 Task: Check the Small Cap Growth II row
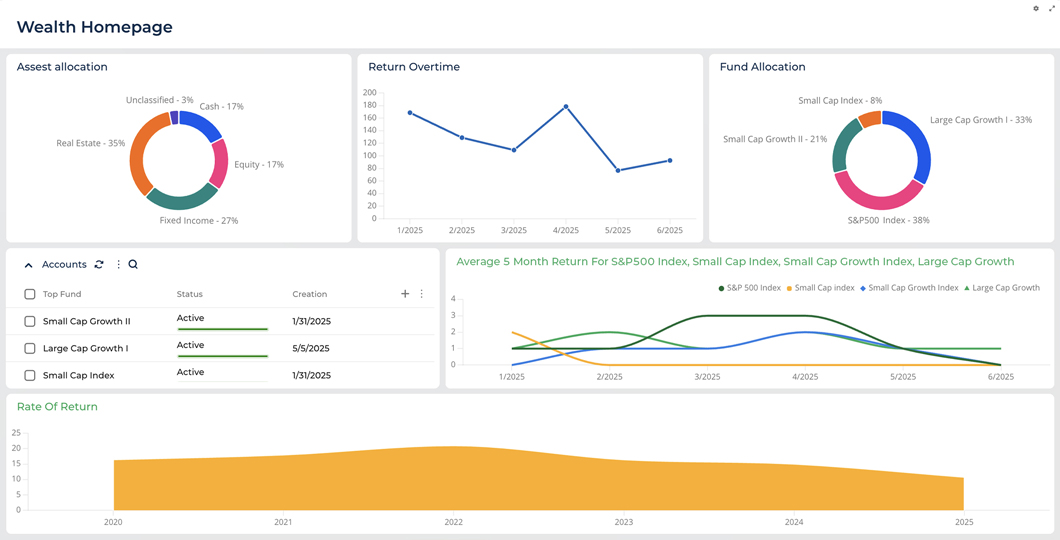pos(30,322)
